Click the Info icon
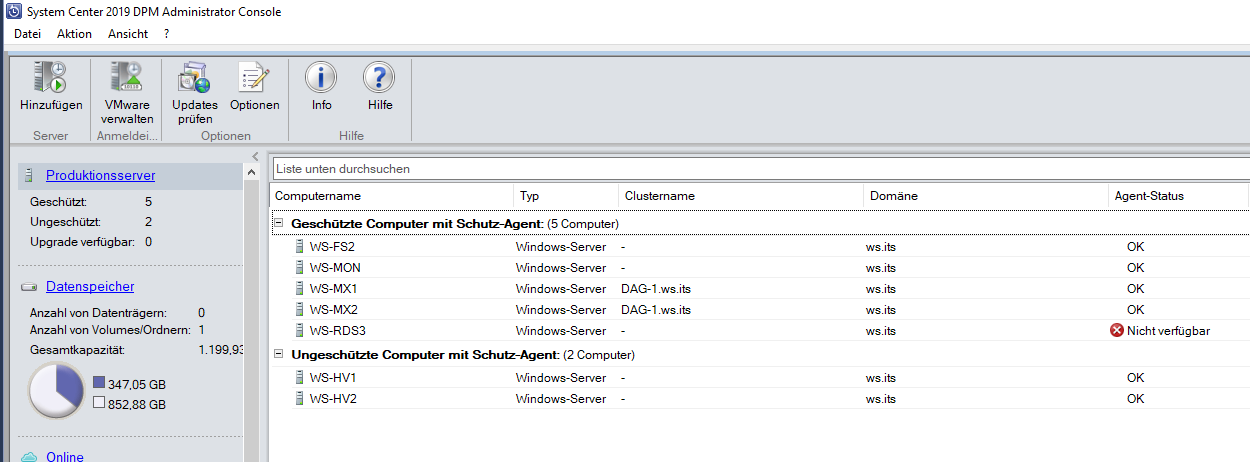This screenshot has height=462, width=1250. (x=321, y=77)
